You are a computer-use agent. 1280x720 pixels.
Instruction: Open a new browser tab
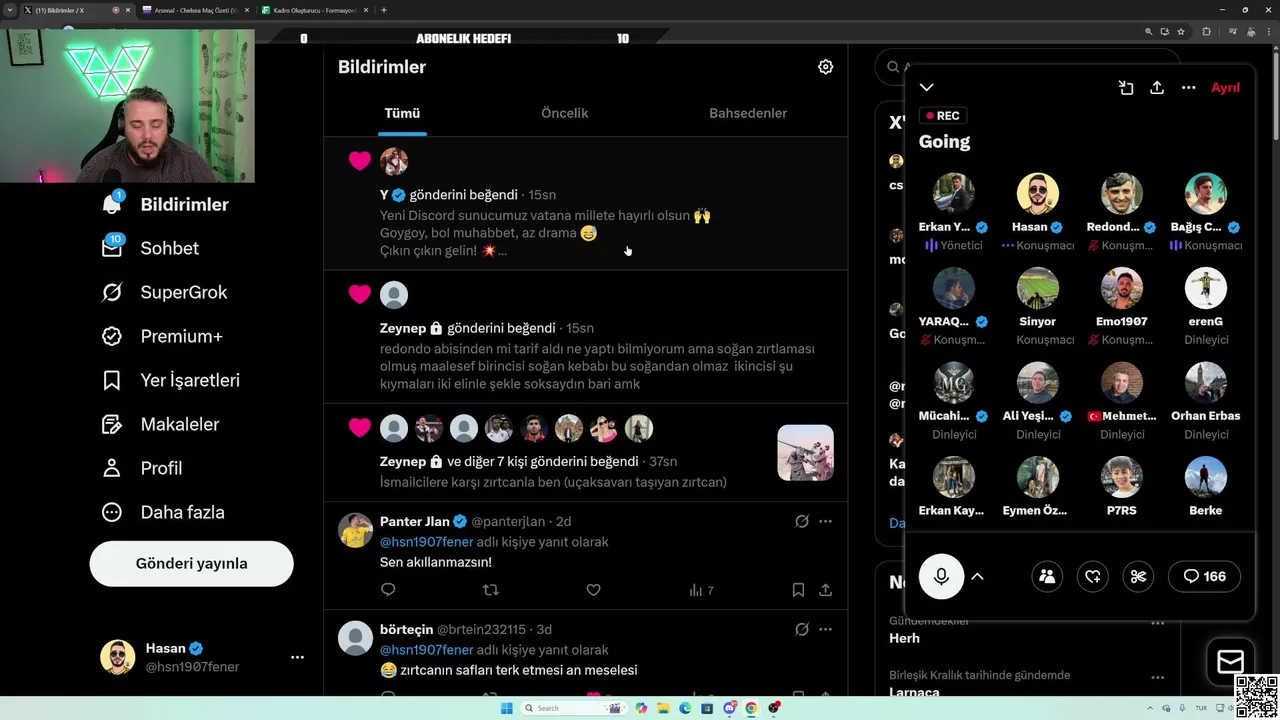(384, 10)
